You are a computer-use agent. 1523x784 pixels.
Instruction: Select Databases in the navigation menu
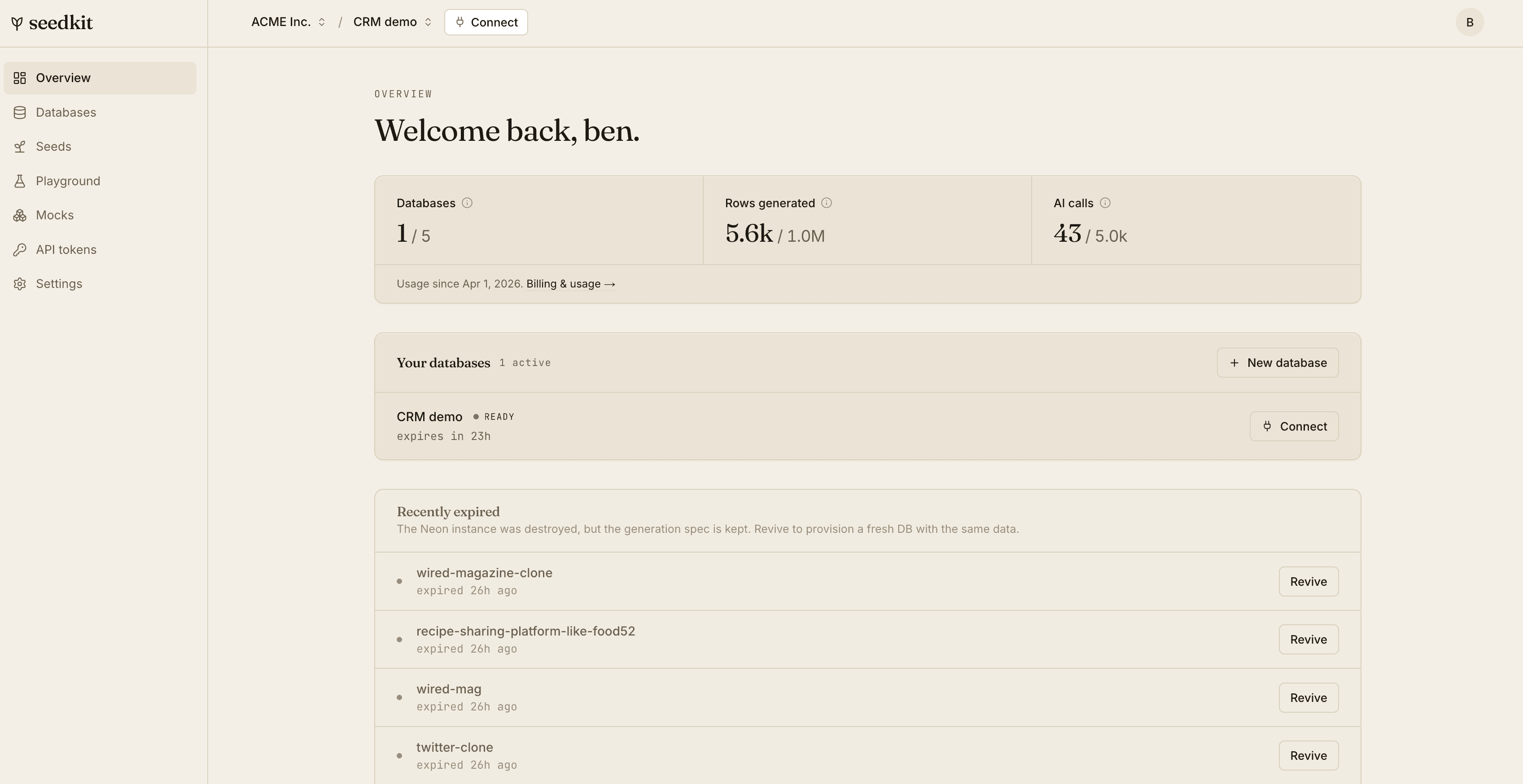click(66, 112)
